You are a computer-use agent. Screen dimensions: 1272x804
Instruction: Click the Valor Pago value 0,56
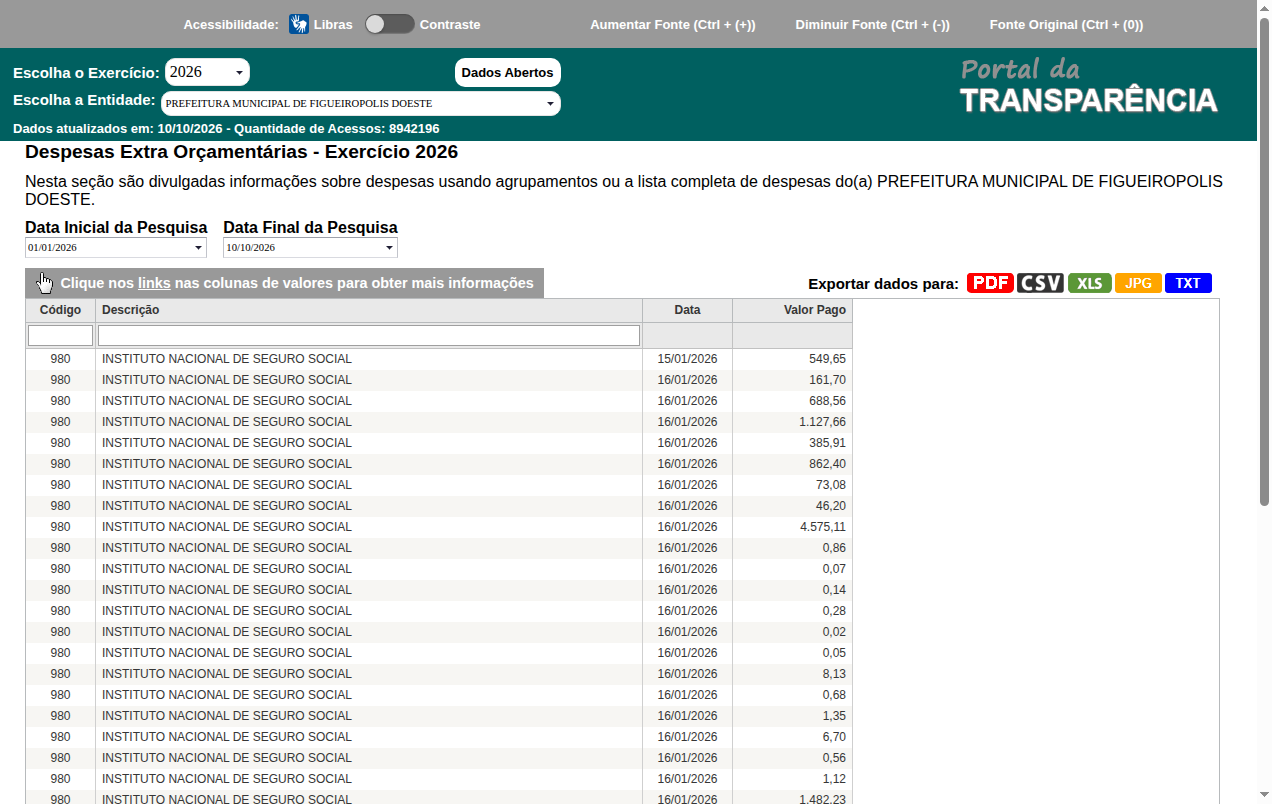click(834, 758)
